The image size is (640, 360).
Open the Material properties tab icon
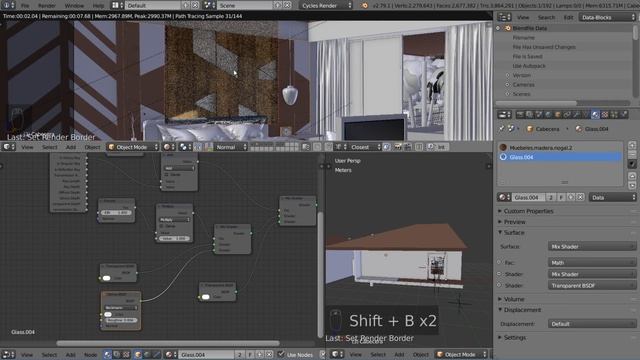(596, 115)
